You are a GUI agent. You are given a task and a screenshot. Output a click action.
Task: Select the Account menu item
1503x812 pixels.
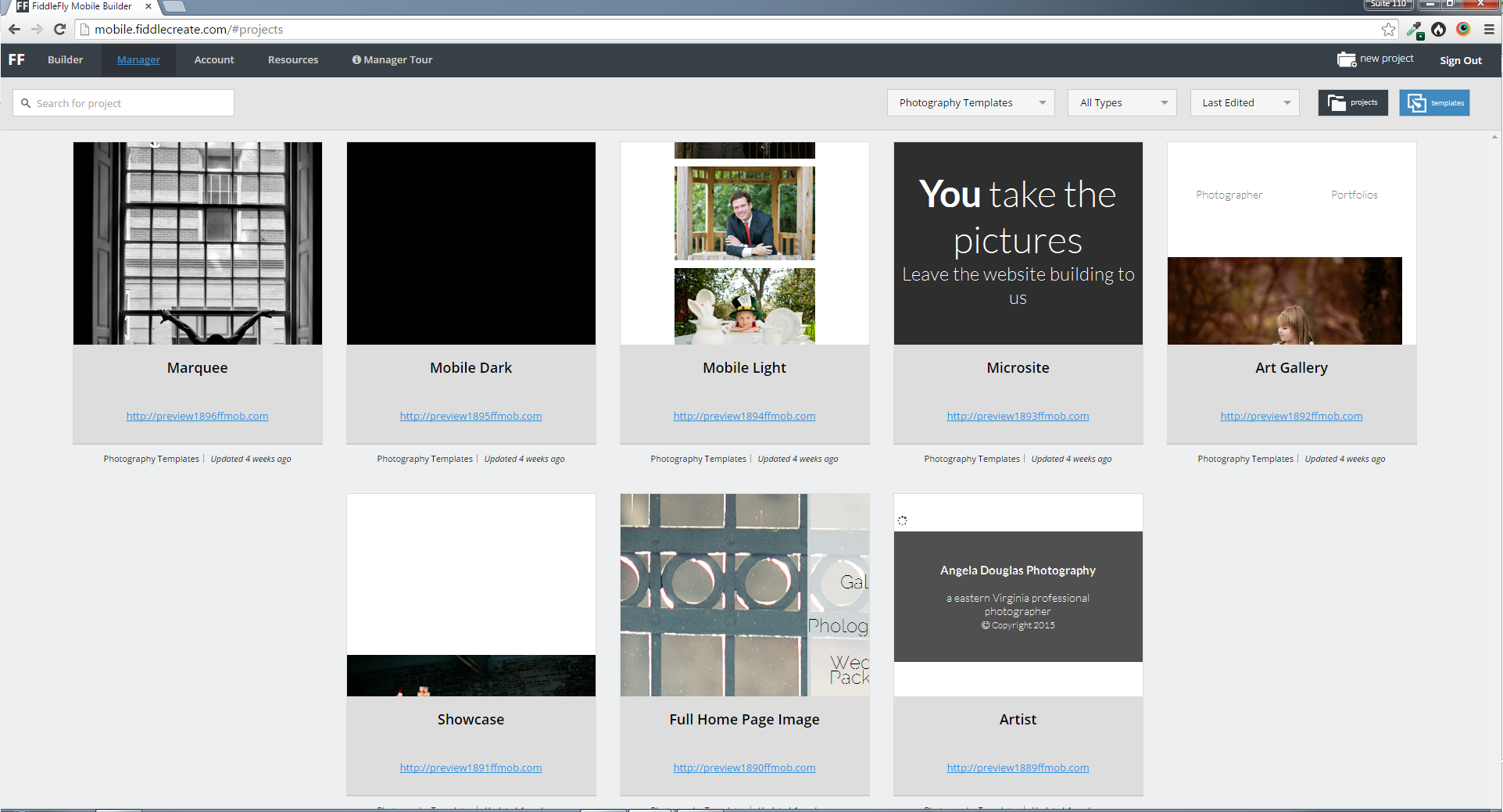[x=213, y=59]
